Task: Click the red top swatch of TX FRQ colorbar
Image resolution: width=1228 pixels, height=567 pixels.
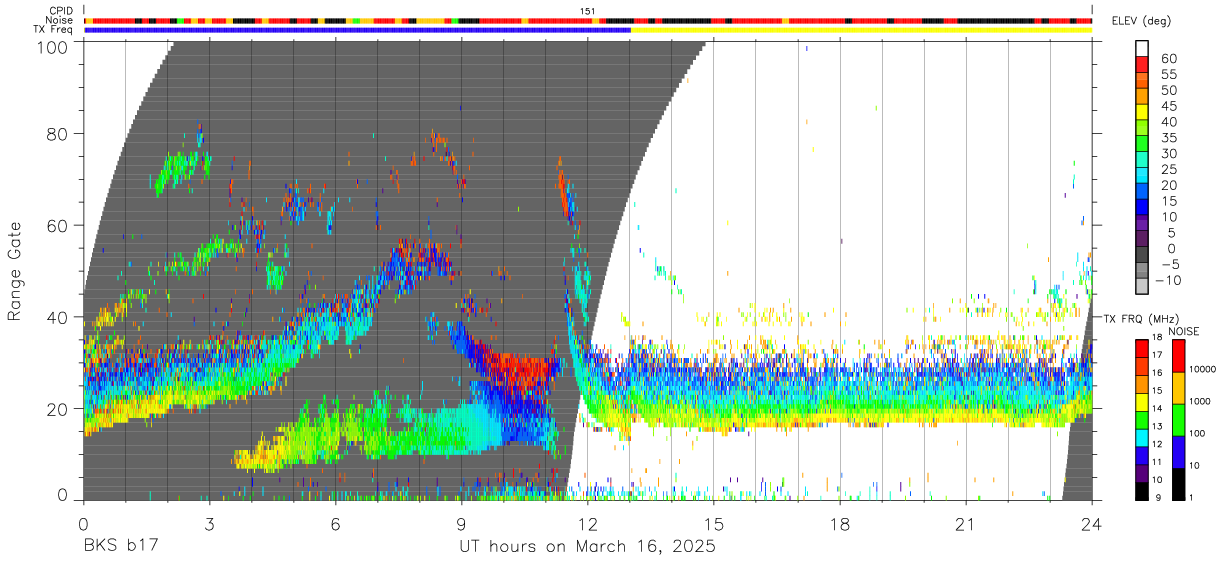Action: (1141, 348)
